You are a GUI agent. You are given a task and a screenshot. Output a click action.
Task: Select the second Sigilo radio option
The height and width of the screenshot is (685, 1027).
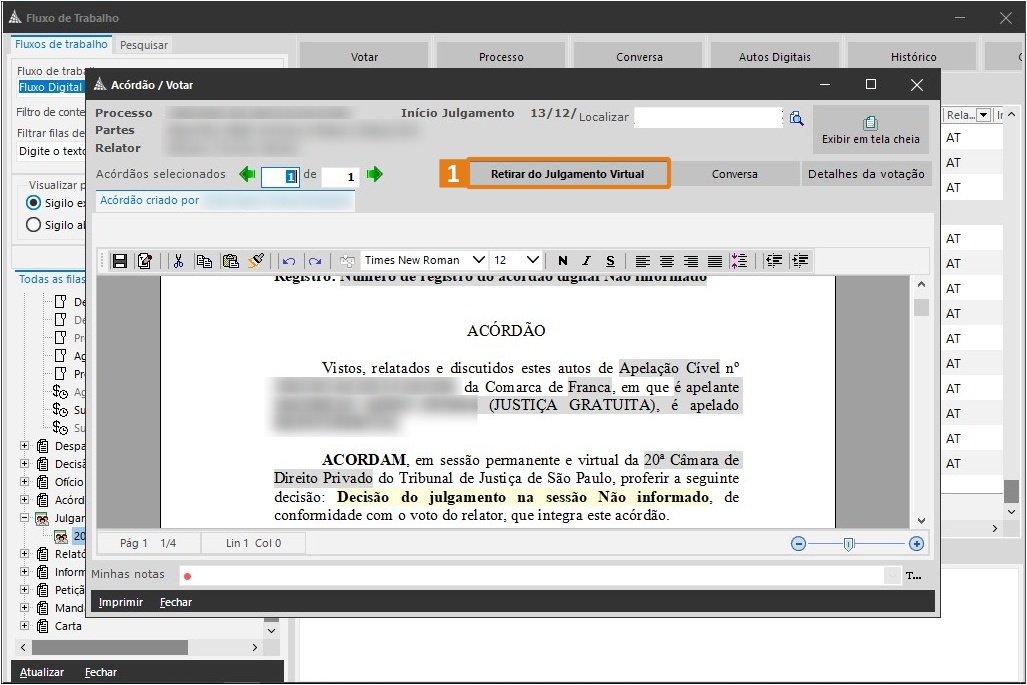pyautogui.click(x=33, y=225)
